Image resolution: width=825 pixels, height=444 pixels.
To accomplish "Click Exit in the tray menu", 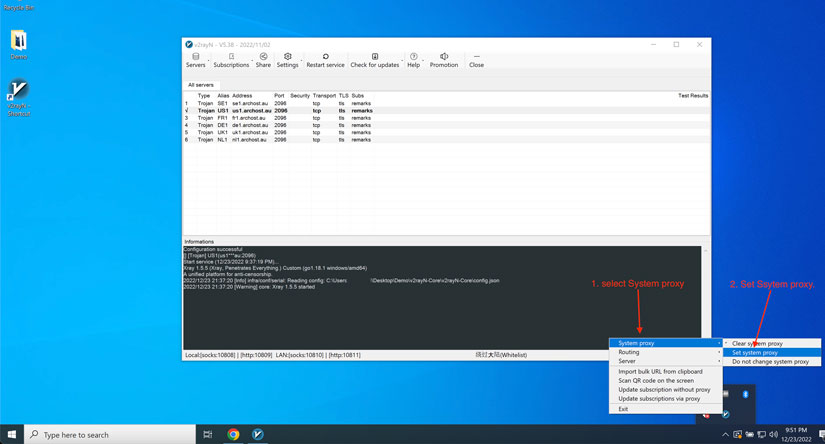I will pos(623,408).
